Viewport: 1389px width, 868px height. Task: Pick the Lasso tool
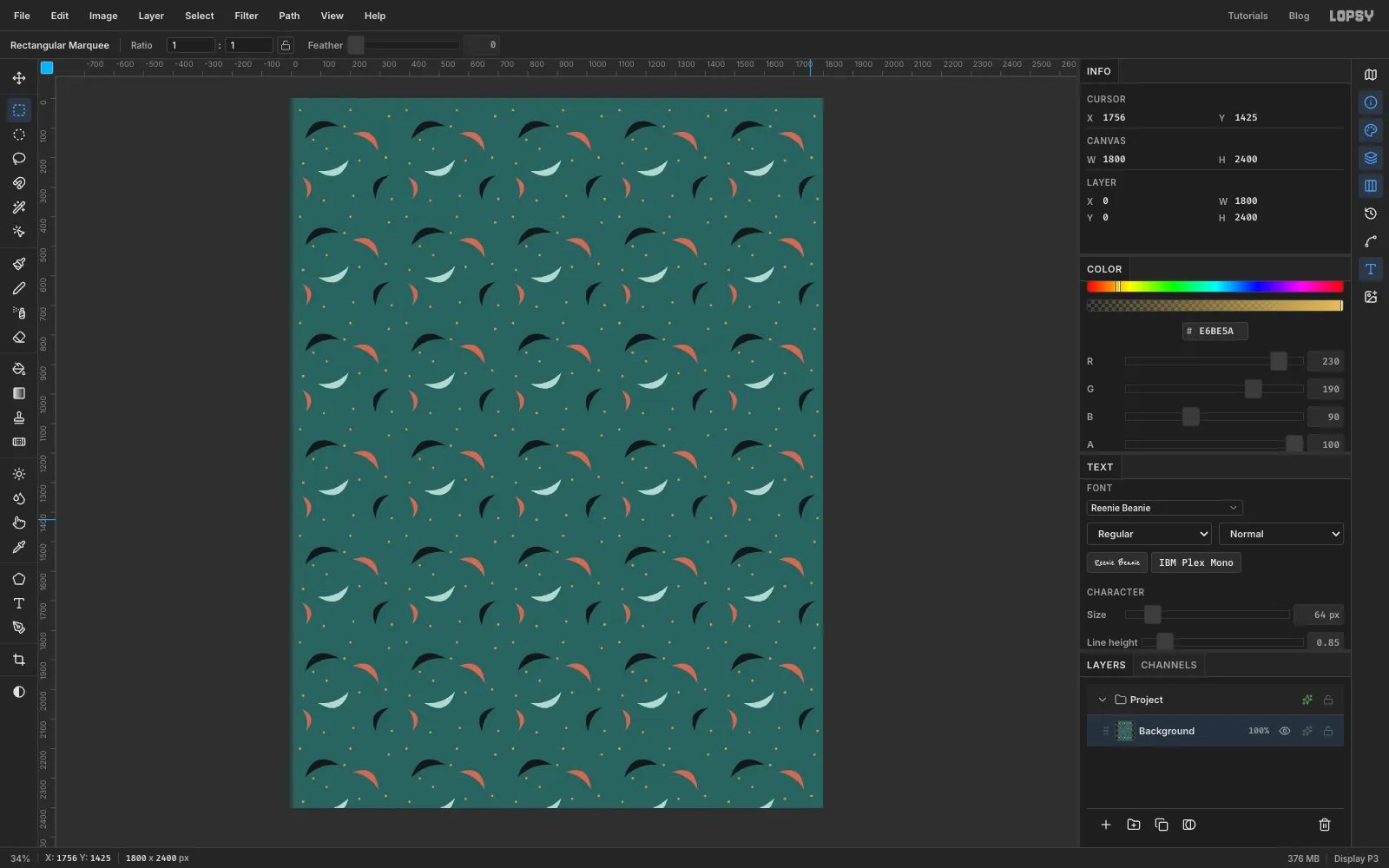coord(19,159)
